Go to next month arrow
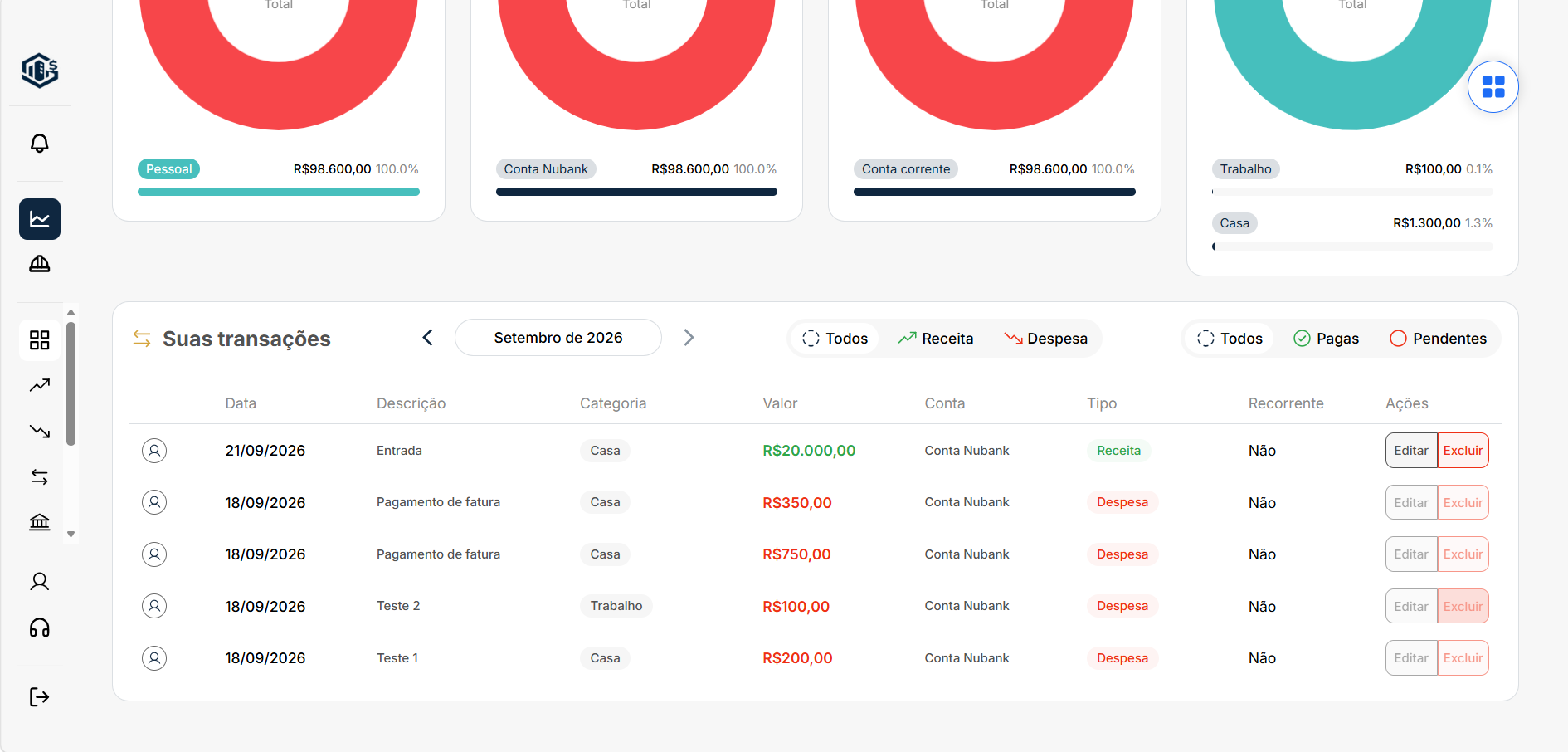The image size is (1568, 752). (x=689, y=338)
